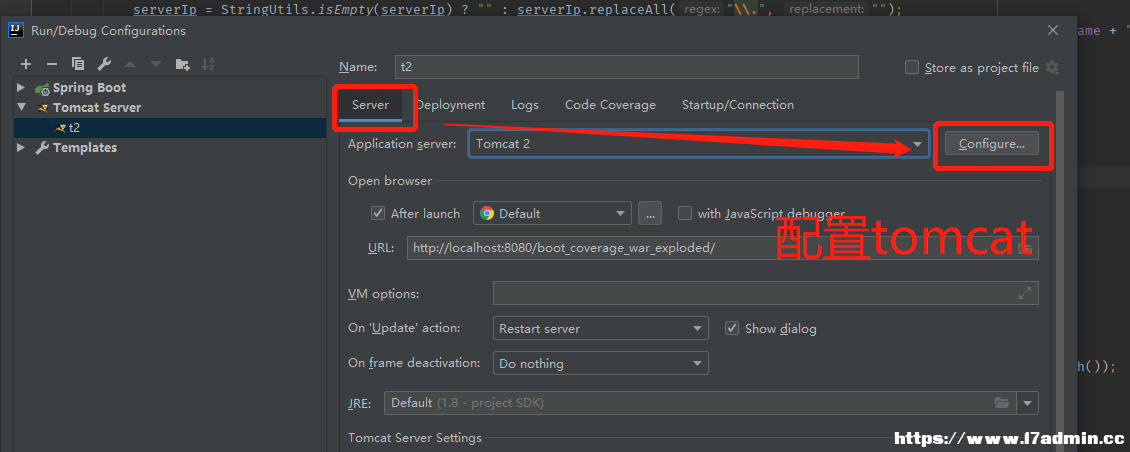Viewport: 1130px width, 452px height.
Task: Switch to the Deployment tab
Action: point(450,105)
